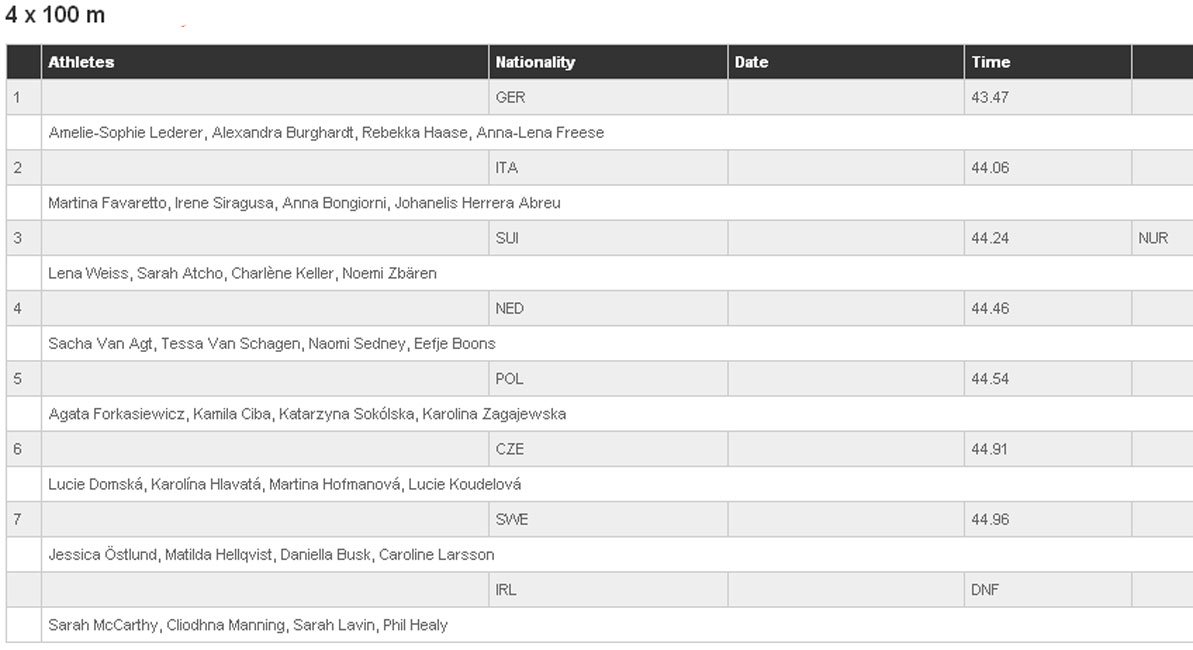Click the German relay team athlete names

click(326, 132)
